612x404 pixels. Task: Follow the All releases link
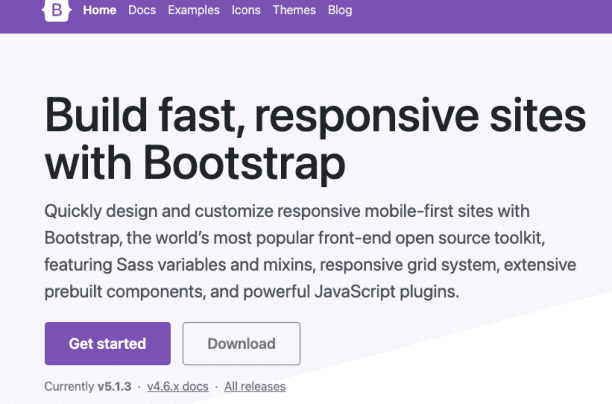coord(255,386)
